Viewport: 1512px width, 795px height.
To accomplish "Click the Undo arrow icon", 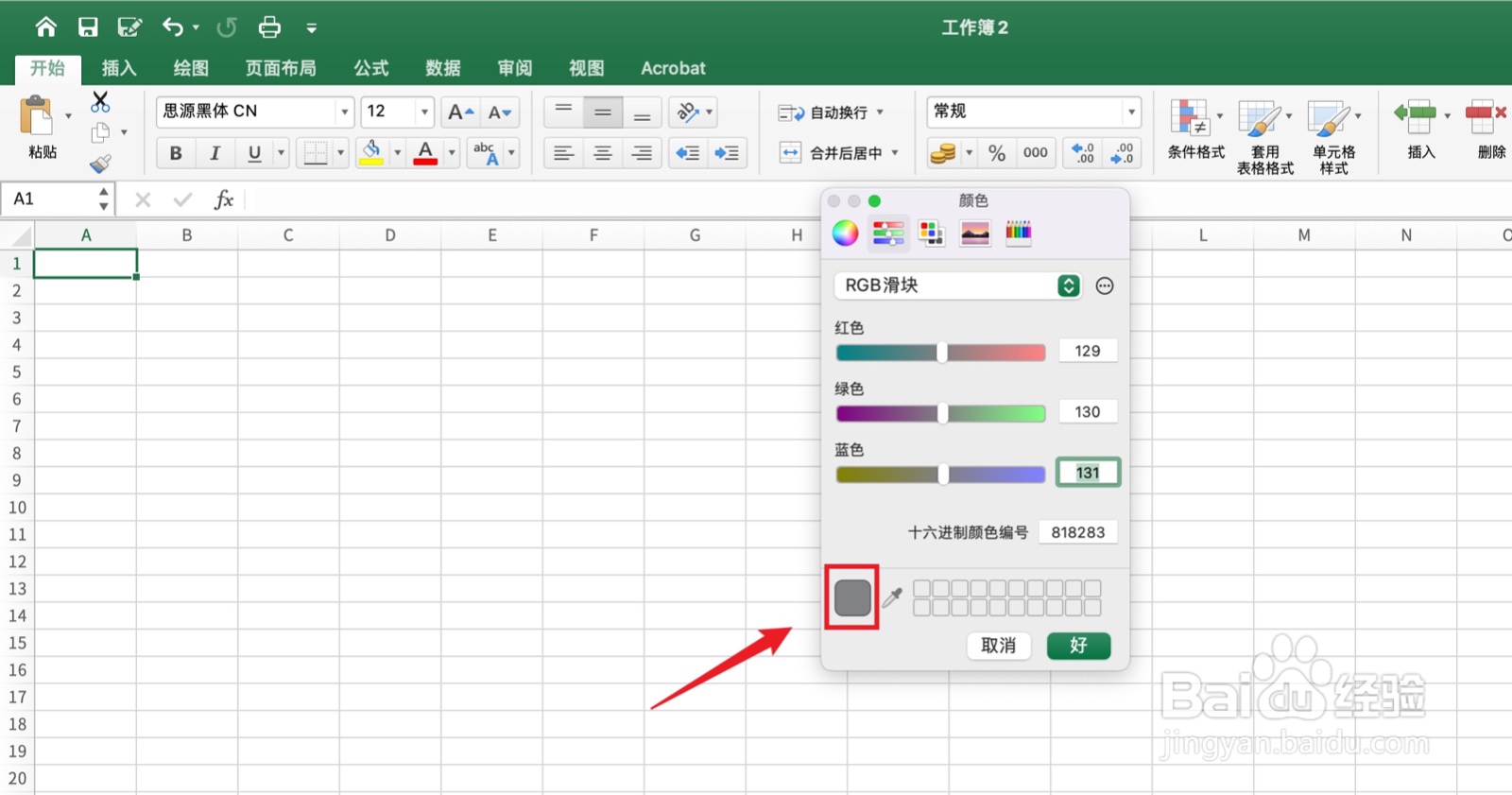I will point(173,27).
